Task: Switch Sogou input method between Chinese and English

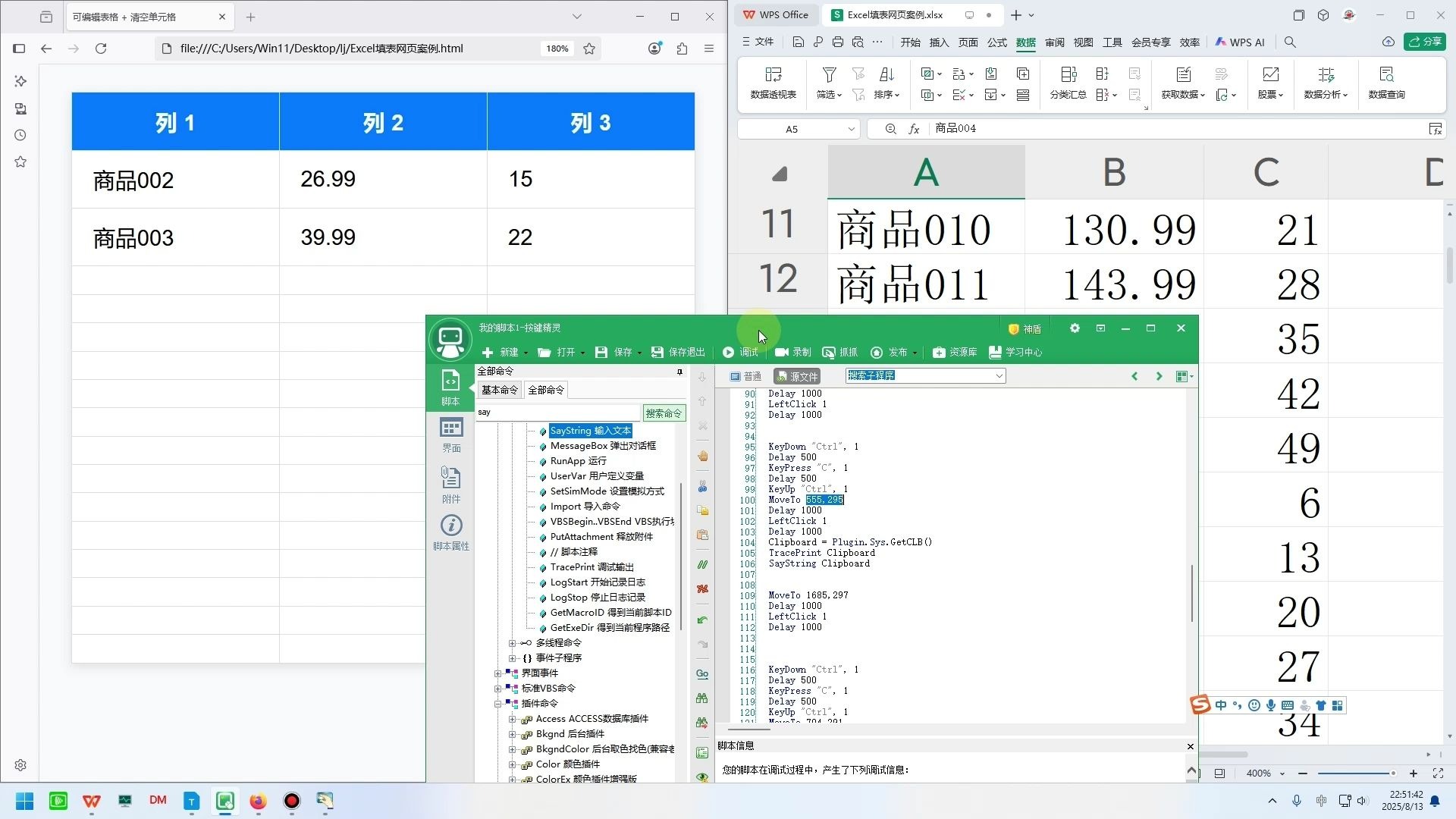Action: coord(1221,705)
